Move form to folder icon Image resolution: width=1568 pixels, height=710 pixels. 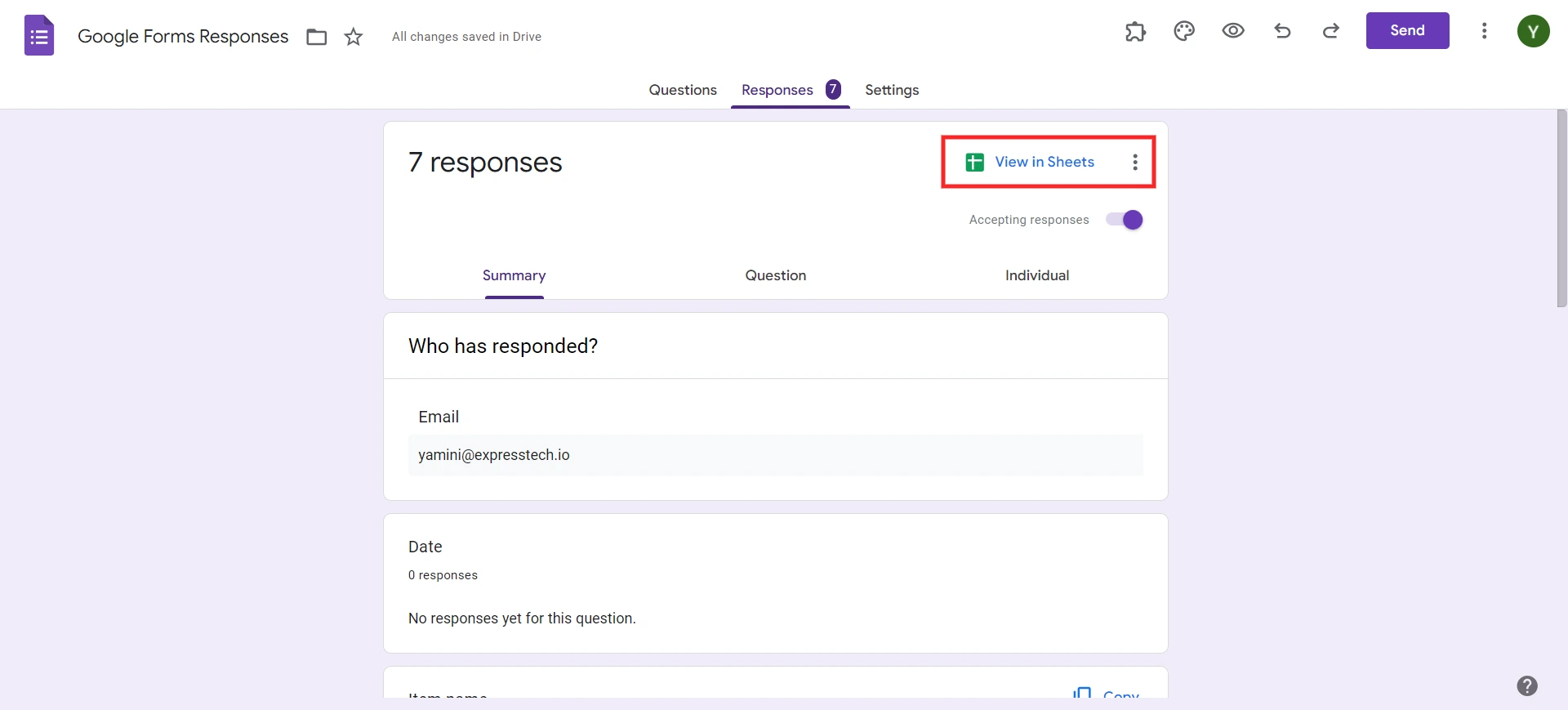click(317, 37)
